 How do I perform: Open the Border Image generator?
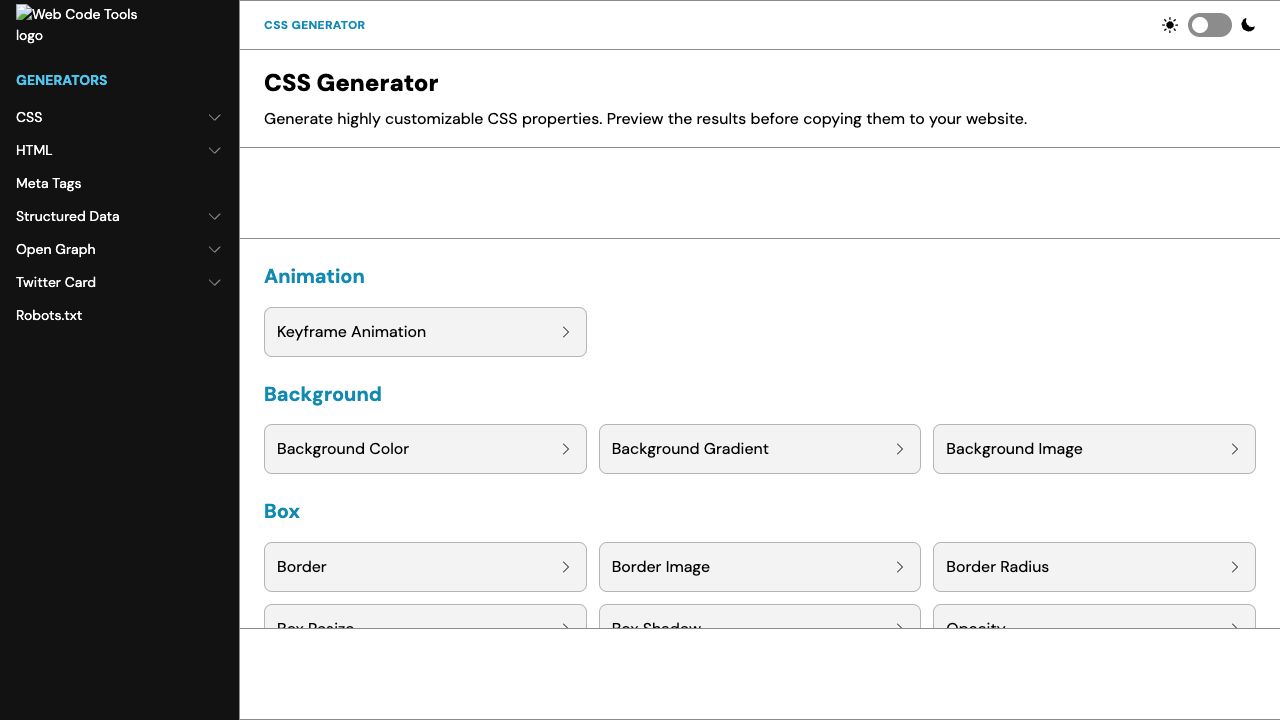pyautogui.click(x=760, y=567)
